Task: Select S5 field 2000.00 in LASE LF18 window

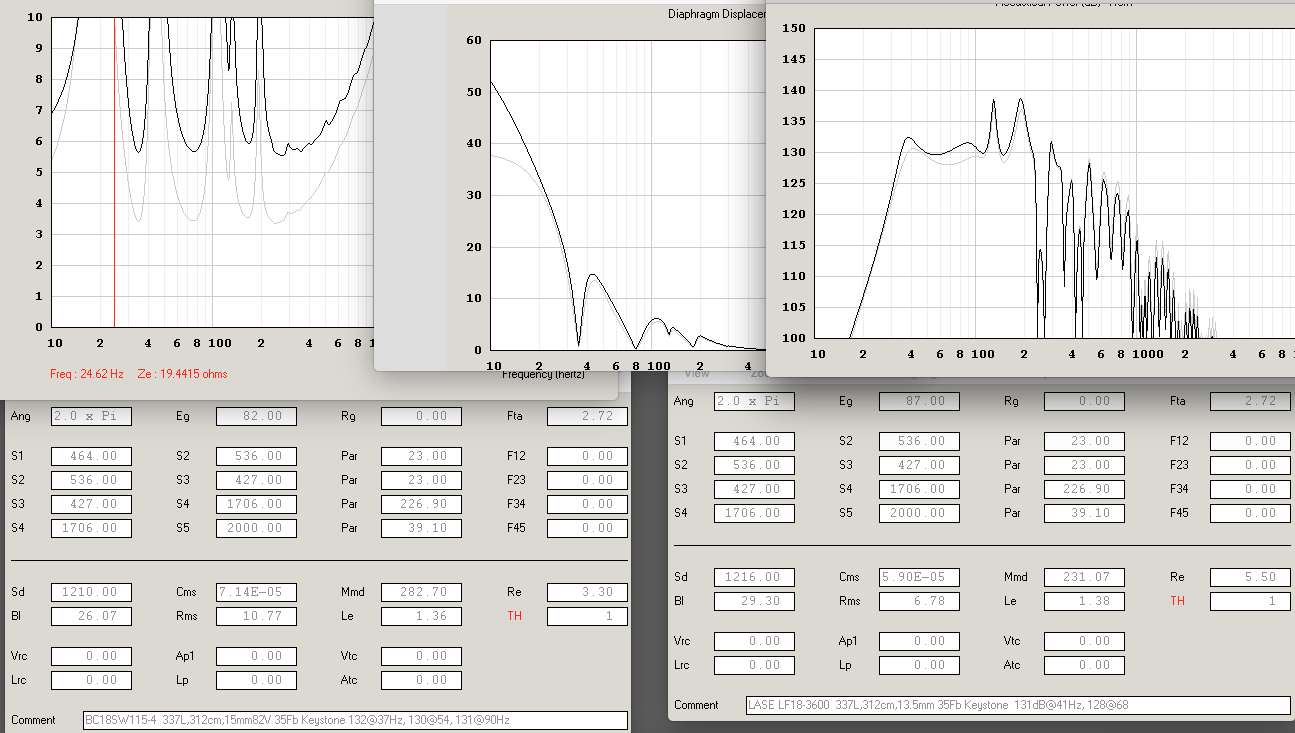Action: [x=919, y=513]
